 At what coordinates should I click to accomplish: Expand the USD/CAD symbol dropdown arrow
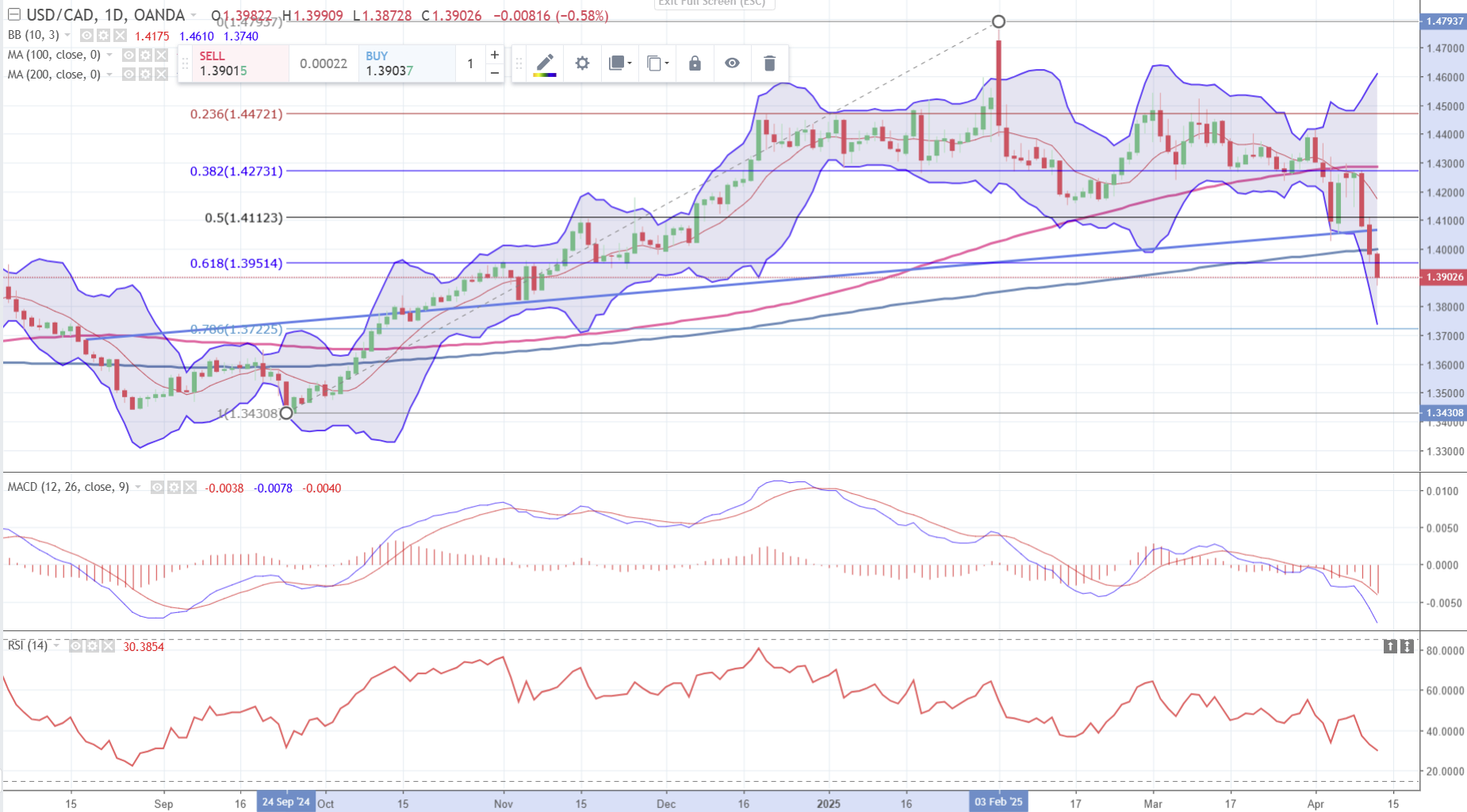193,16
